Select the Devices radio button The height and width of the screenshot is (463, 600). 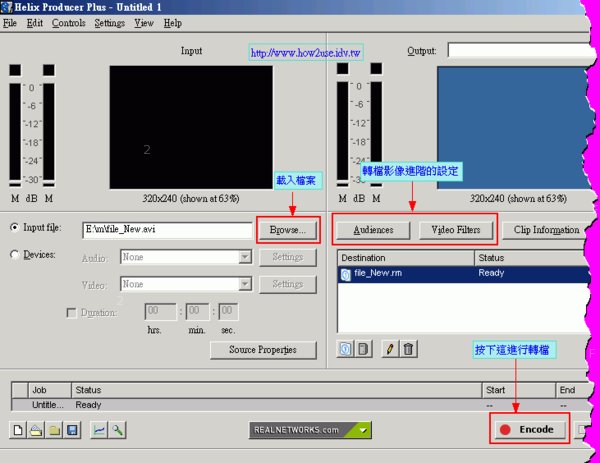point(14,255)
